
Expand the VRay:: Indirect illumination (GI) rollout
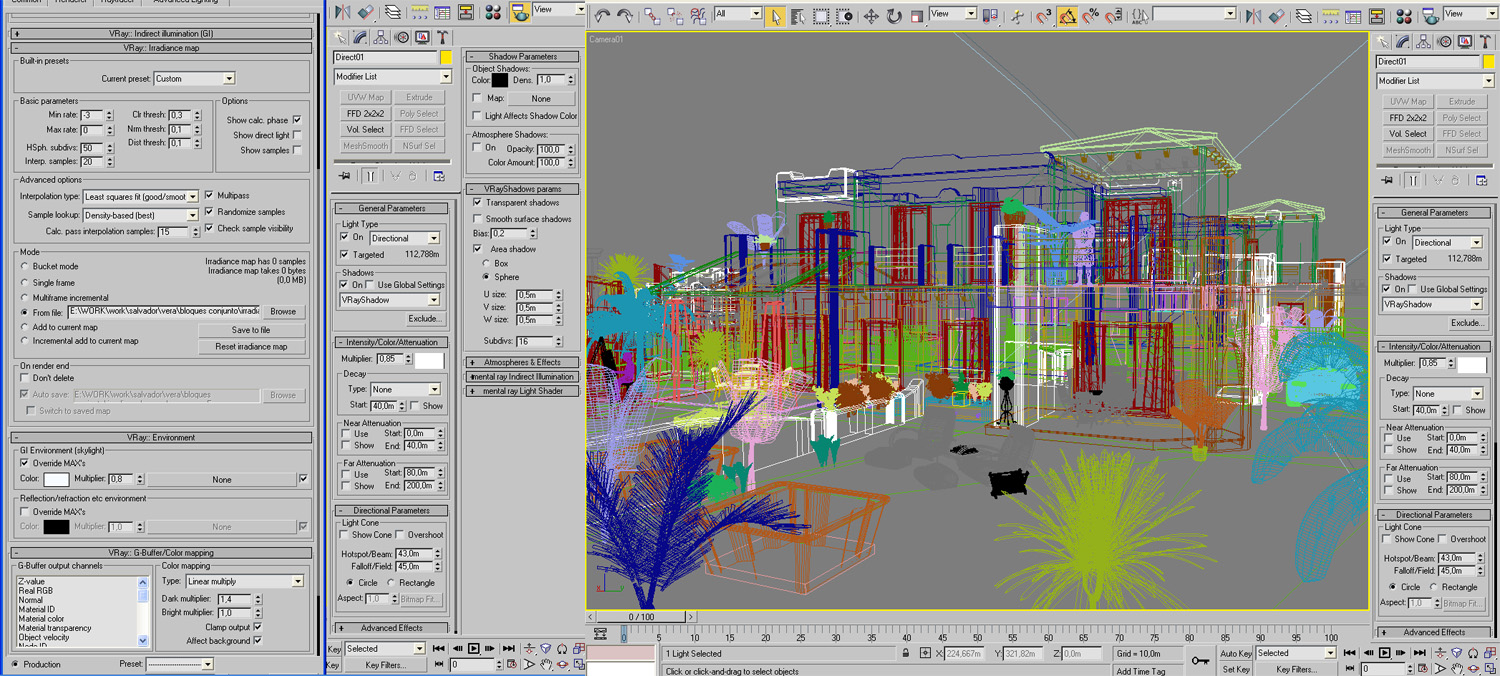tap(162, 34)
